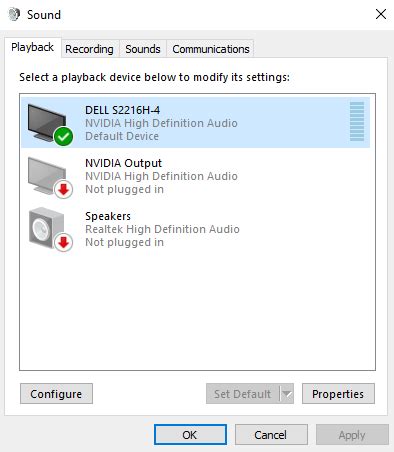The height and width of the screenshot is (452, 394).
Task: Click the Configure button
Action: (56, 394)
